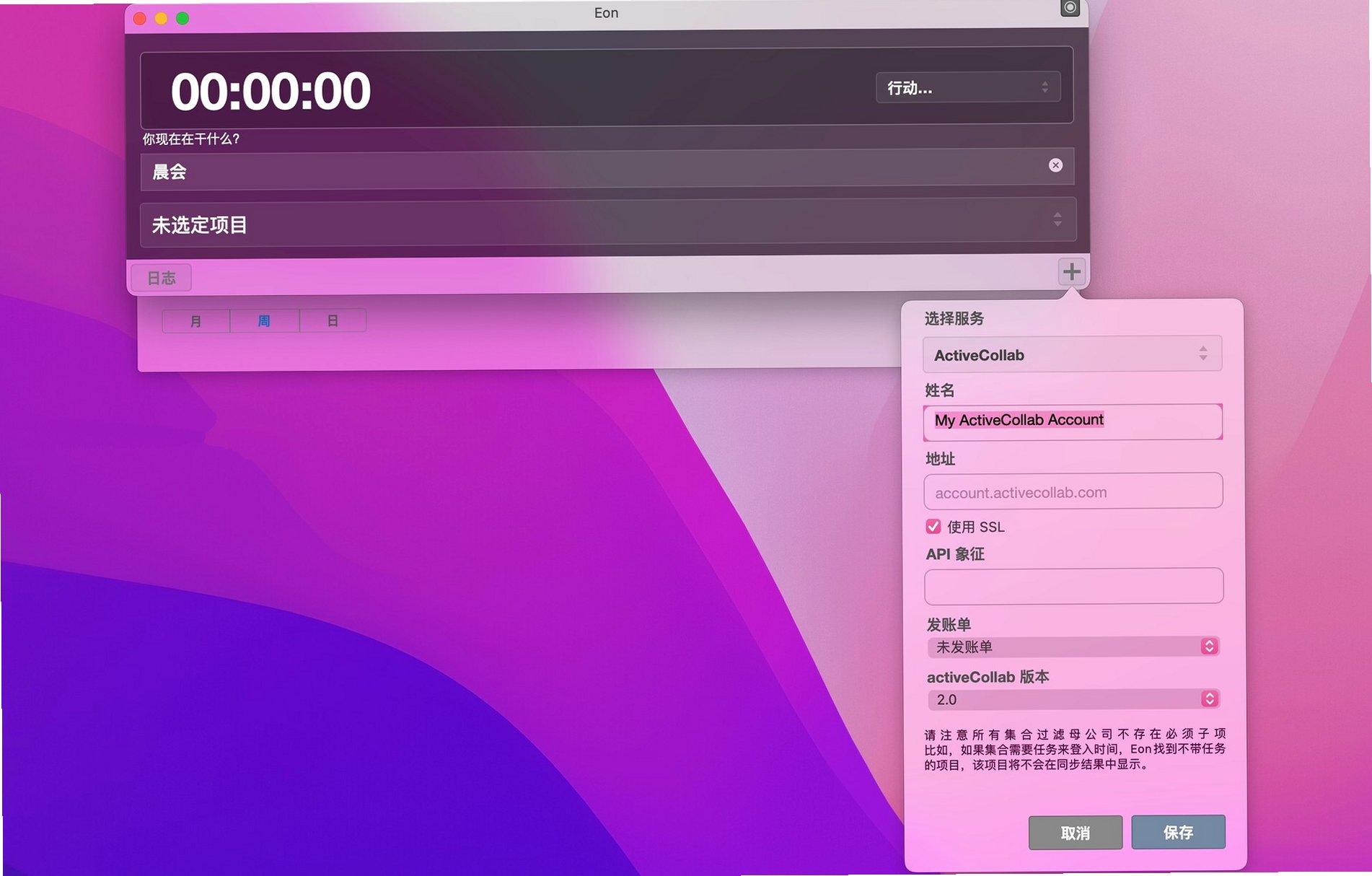1372x876 pixels.
Task: Open the ActiveCollab service selector
Action: coord(1072,354)
